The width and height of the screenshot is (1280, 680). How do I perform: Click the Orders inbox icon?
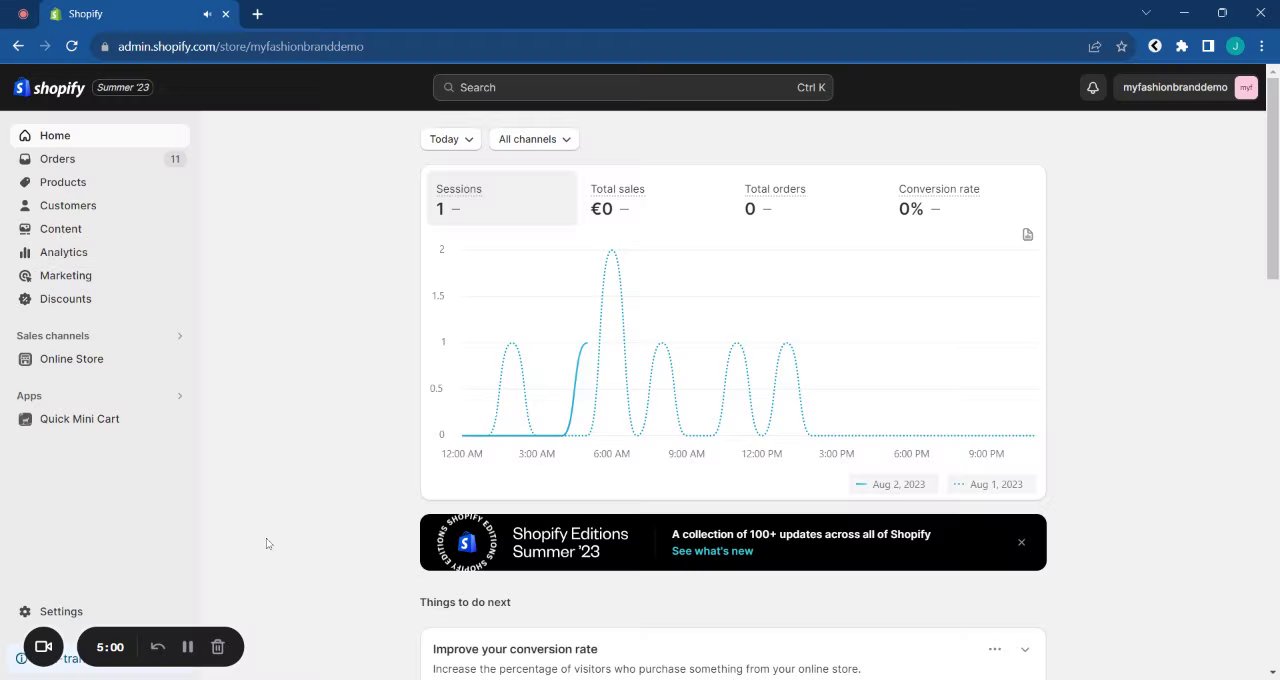pos(25,159)
